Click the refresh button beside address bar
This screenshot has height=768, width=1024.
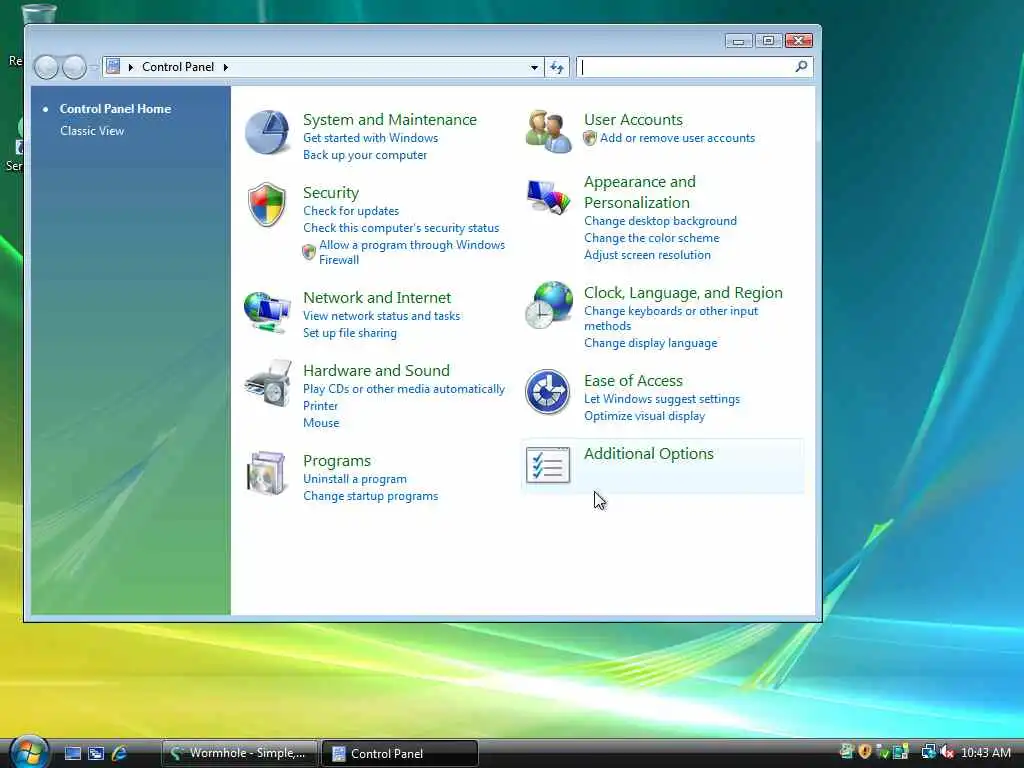tap(557, 67)
